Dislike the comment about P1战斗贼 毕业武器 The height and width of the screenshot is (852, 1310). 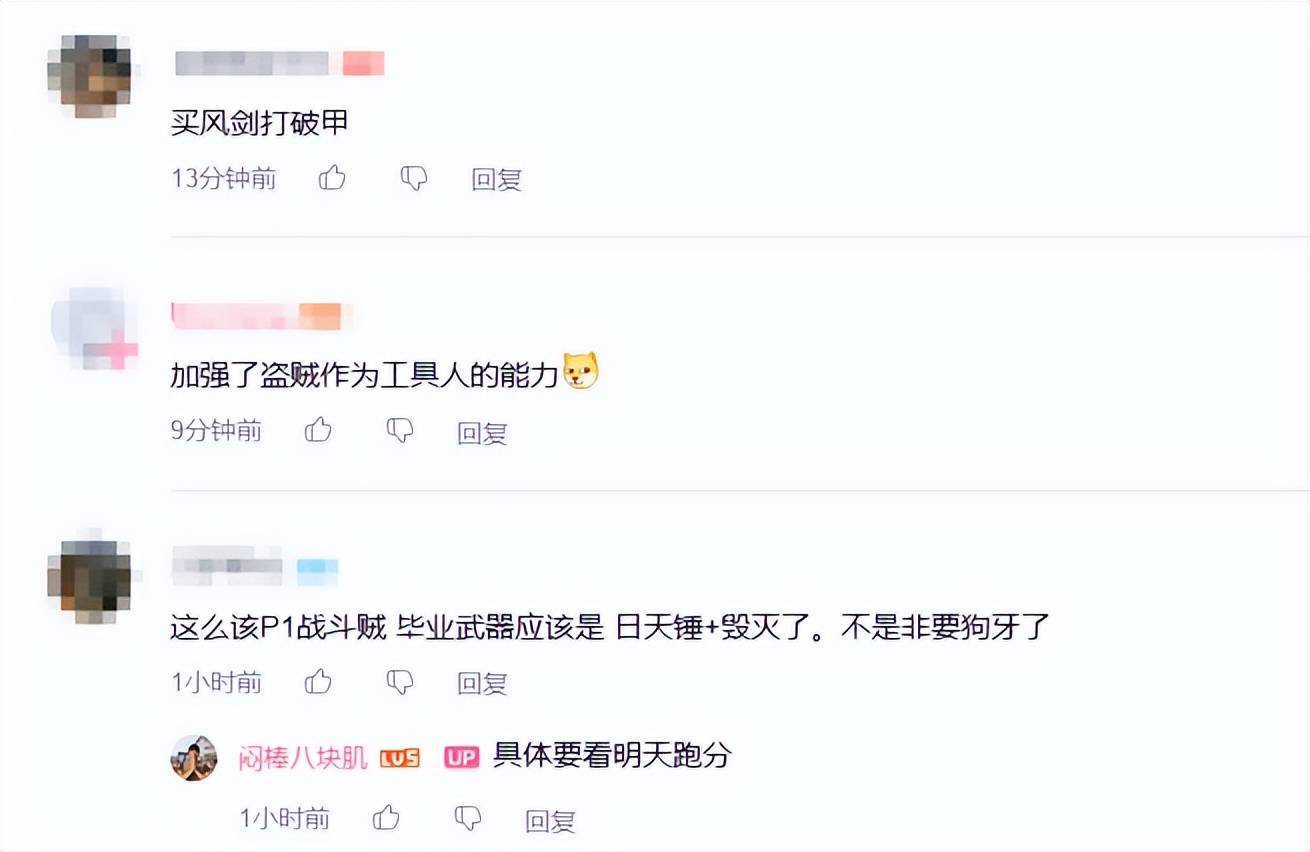click(400, 682)
